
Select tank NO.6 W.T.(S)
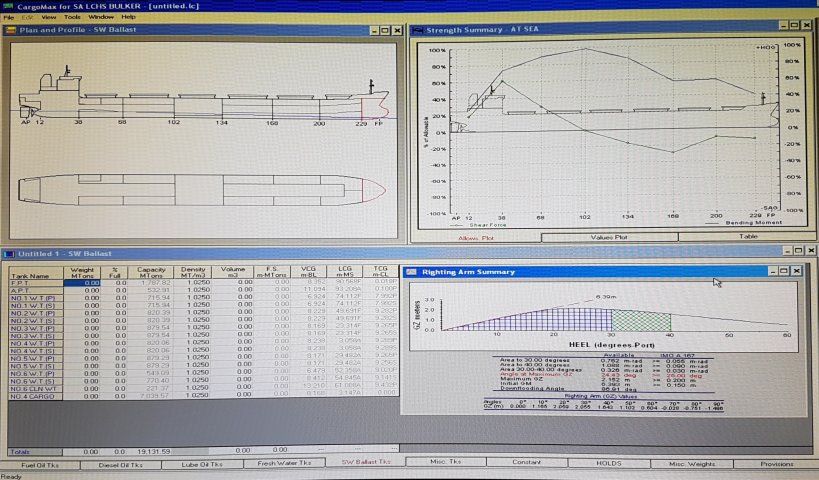pyautogui.click(x=36, y=381)
